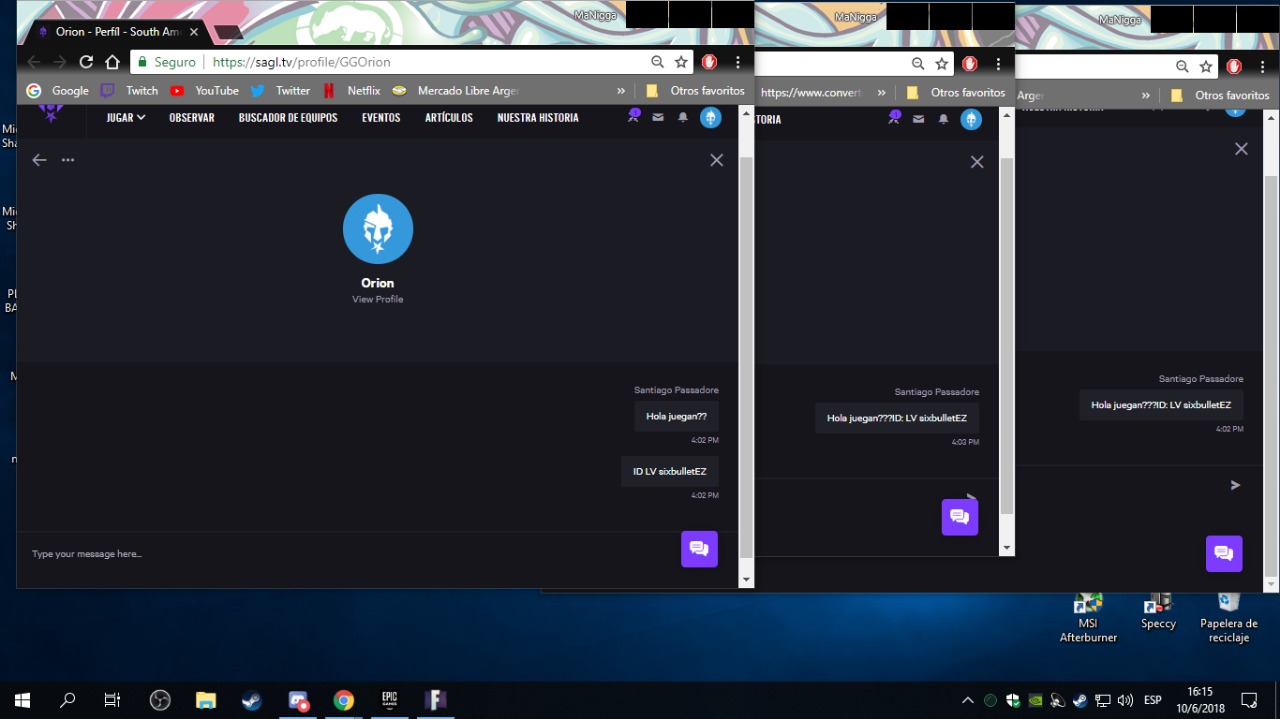Open the OBSERVAR menu item
Image resolution: width=1280 pixels, height=719 pixels.
point(192,118)
